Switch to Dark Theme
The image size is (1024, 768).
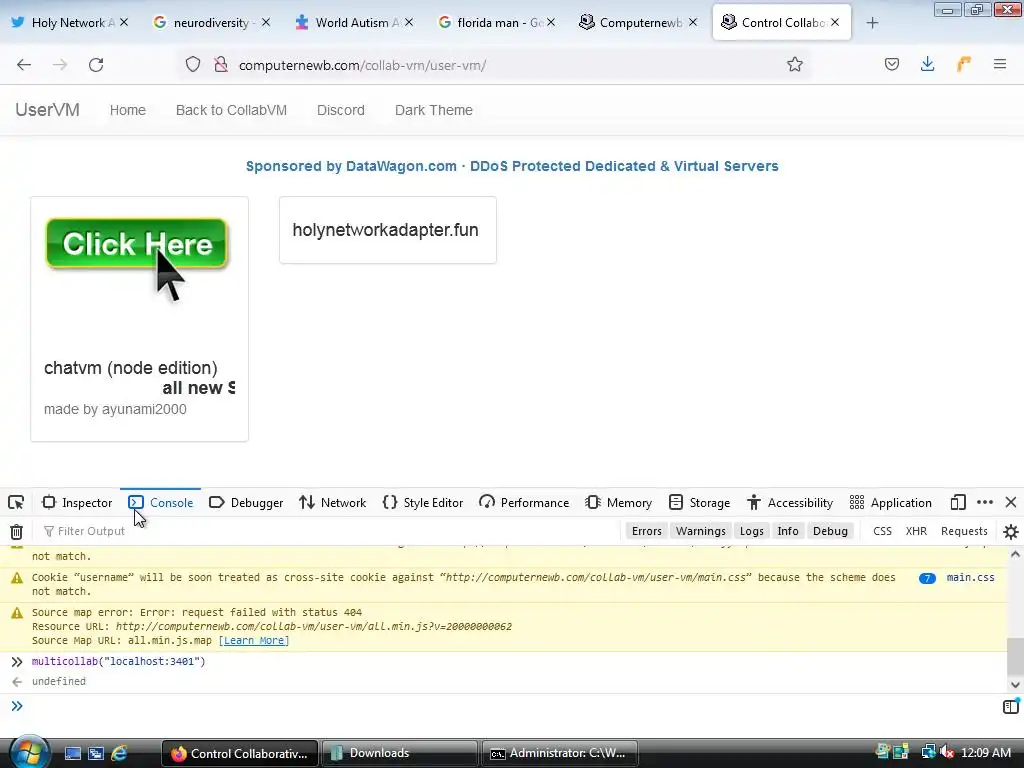[434, 110]
